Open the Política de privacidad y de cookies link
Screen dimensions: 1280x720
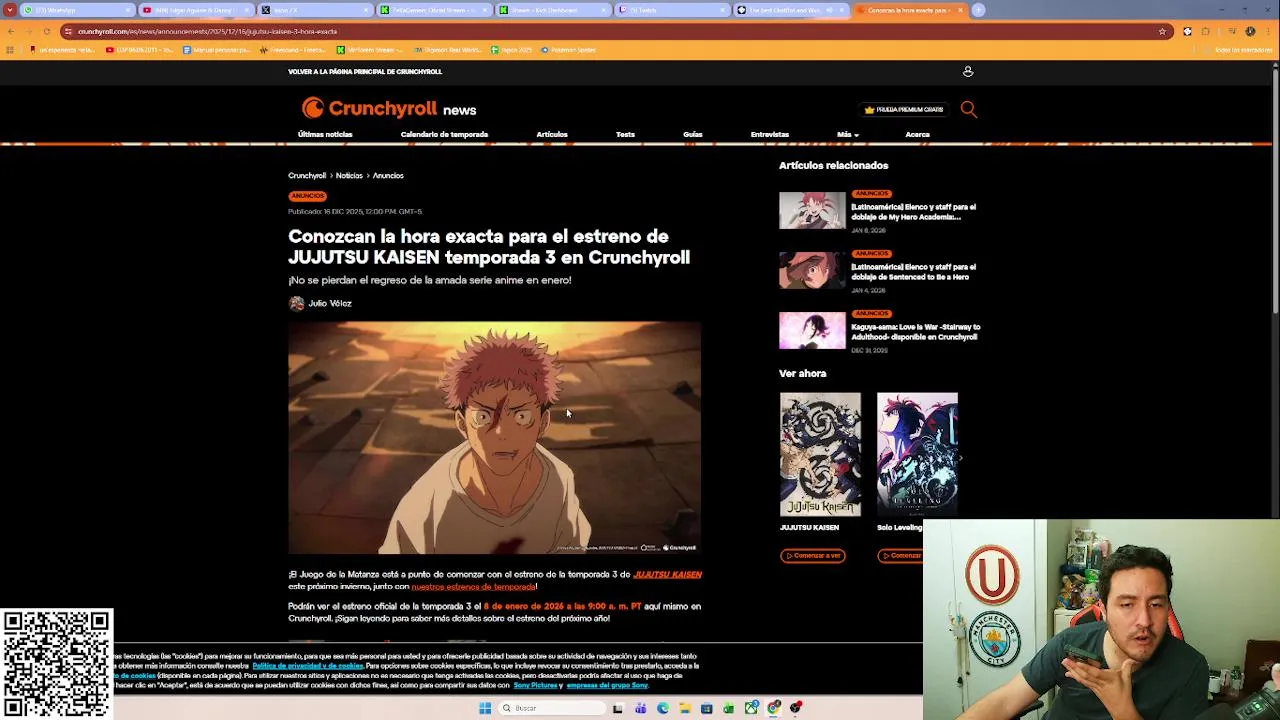click(x=308, y=666)
